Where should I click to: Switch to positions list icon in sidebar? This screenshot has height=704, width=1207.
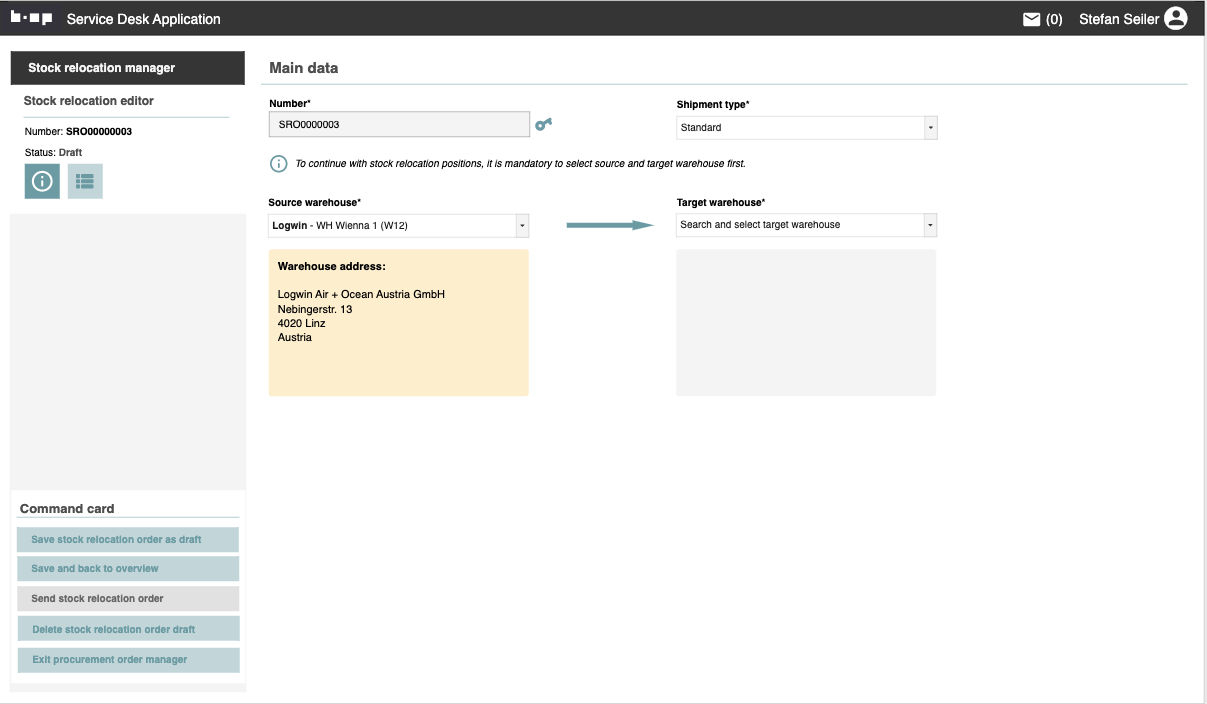click(85, 181)
